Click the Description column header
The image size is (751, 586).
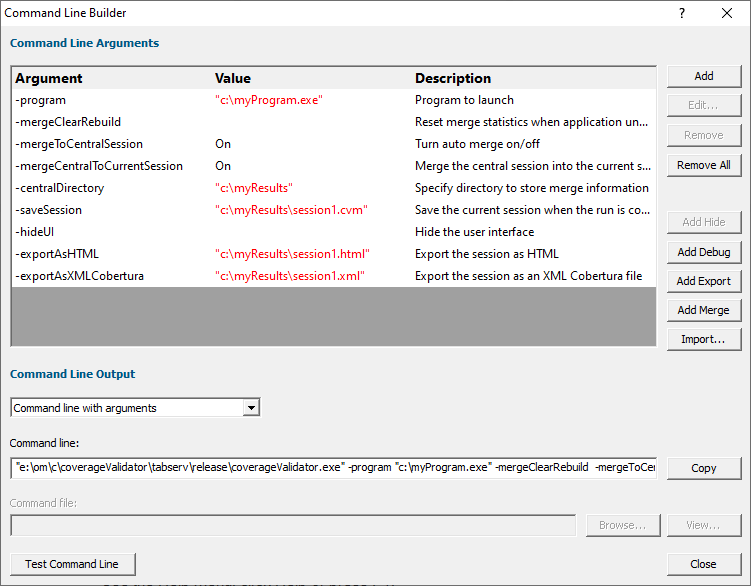click(453, 78)
